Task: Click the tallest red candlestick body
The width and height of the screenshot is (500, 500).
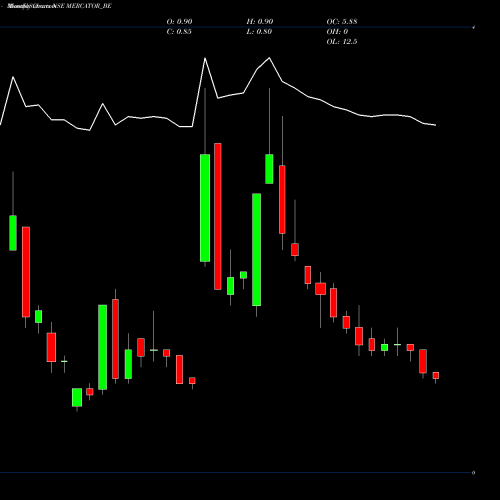Action: [x=218, y=216]
